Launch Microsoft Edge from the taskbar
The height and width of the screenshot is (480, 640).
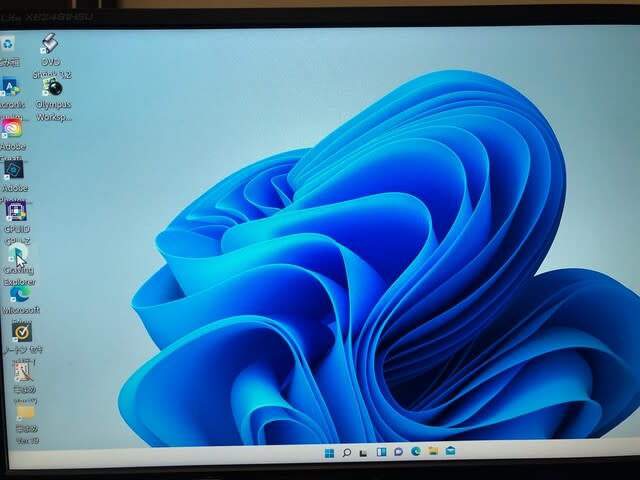coord(416,451)
